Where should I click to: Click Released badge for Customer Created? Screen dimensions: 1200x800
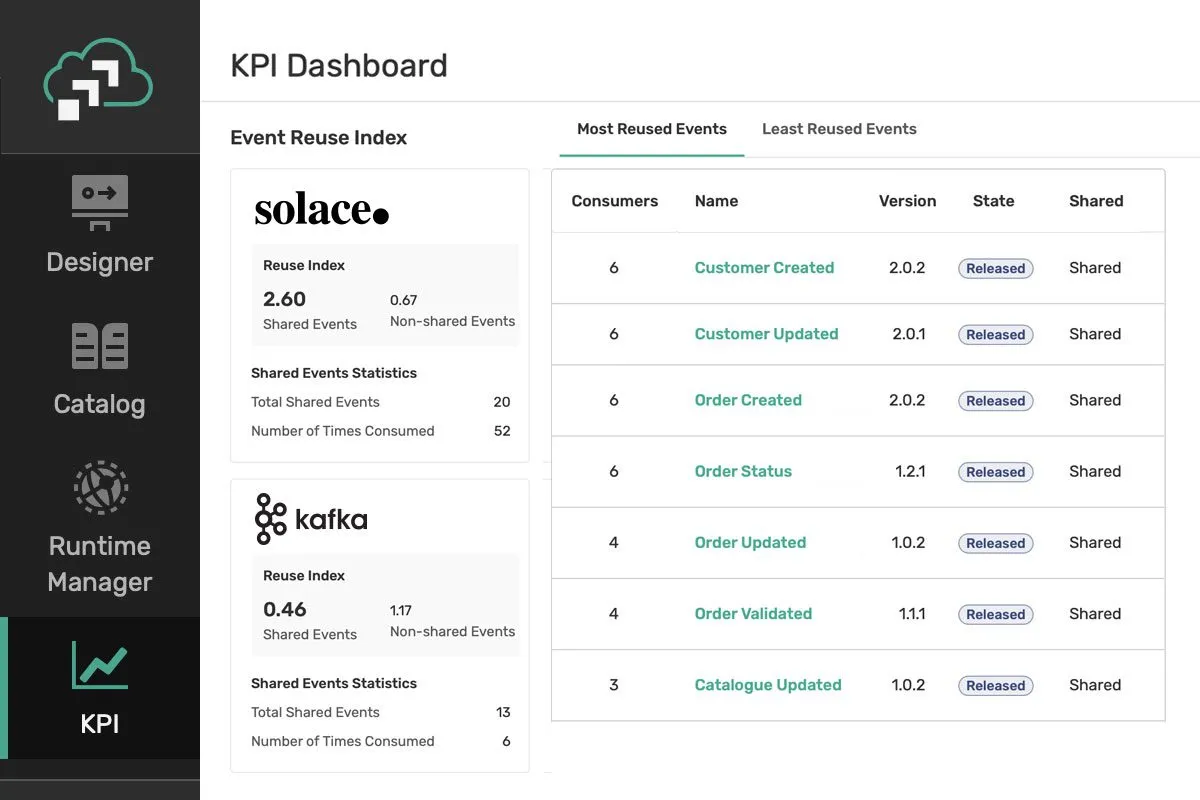[995, 268]
